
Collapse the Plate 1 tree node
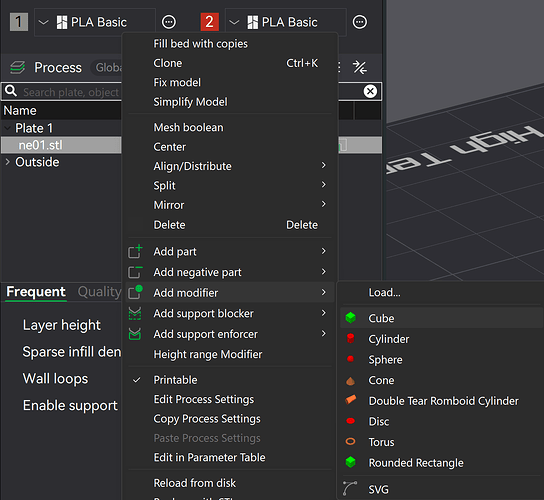[x=7, y=128]
